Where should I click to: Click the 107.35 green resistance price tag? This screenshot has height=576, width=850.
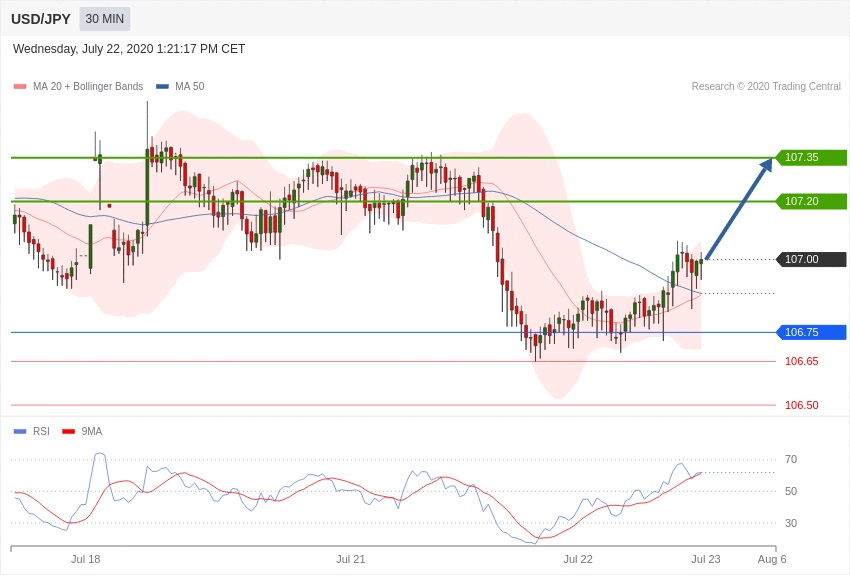(810, 157)
